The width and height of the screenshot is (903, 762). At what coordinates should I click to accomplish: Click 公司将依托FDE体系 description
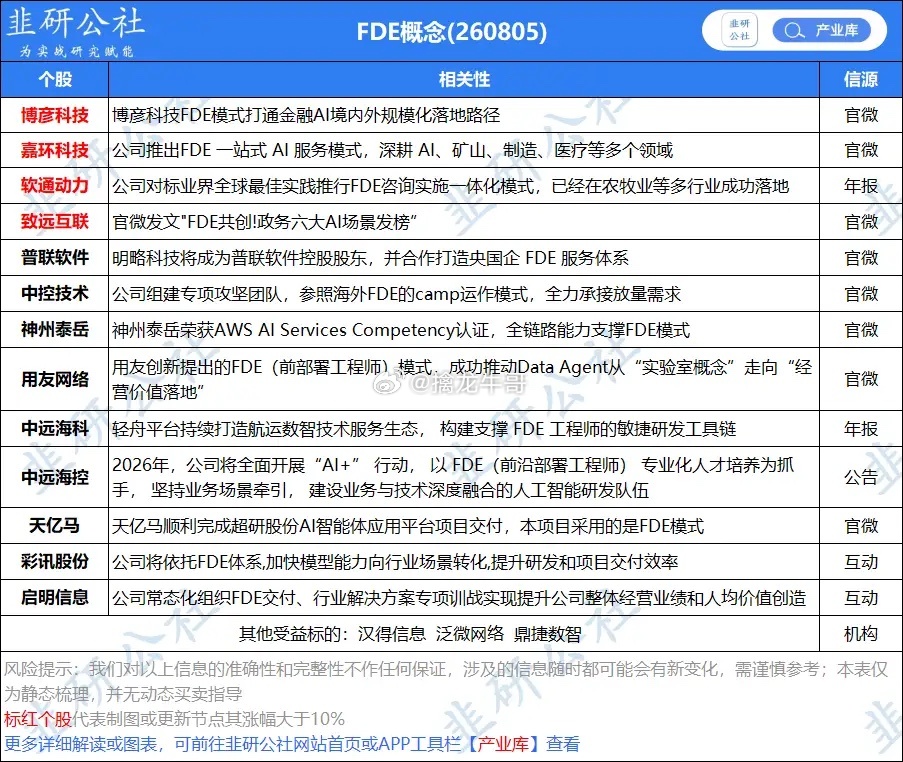point(395,562)
